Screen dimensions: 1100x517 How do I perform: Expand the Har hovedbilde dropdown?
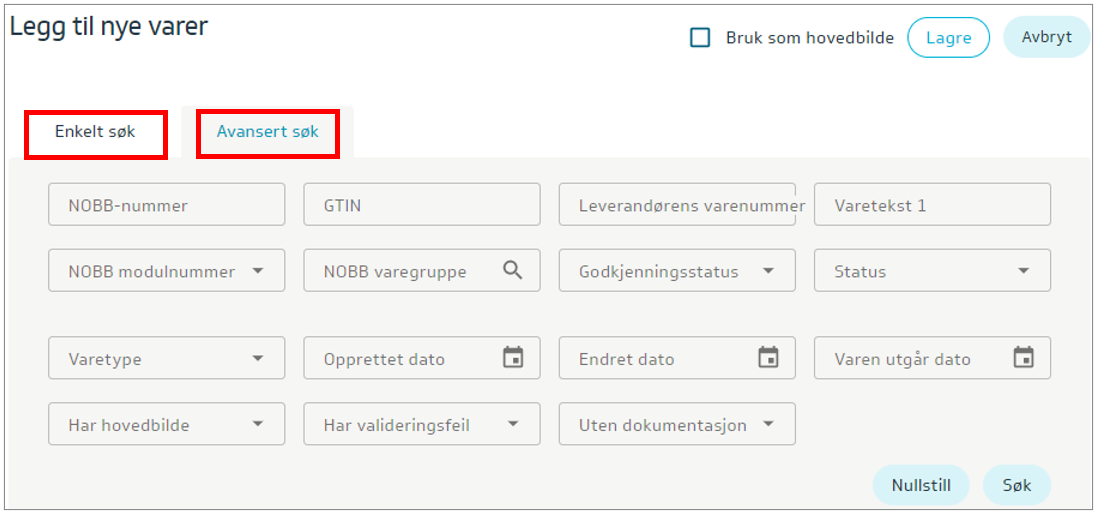258,425
